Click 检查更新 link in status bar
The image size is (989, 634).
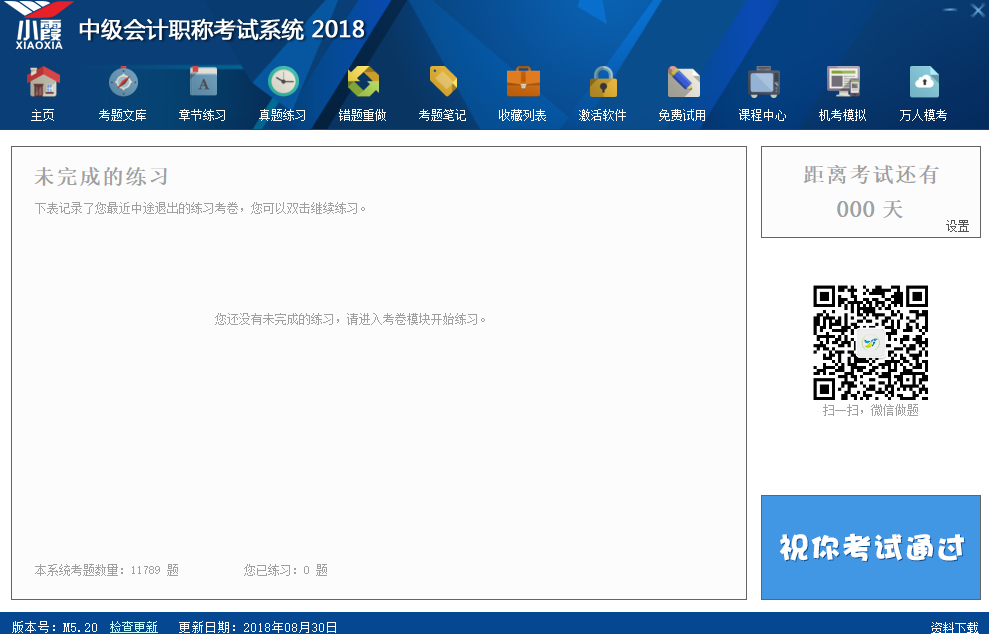click(x=134, y=627)
